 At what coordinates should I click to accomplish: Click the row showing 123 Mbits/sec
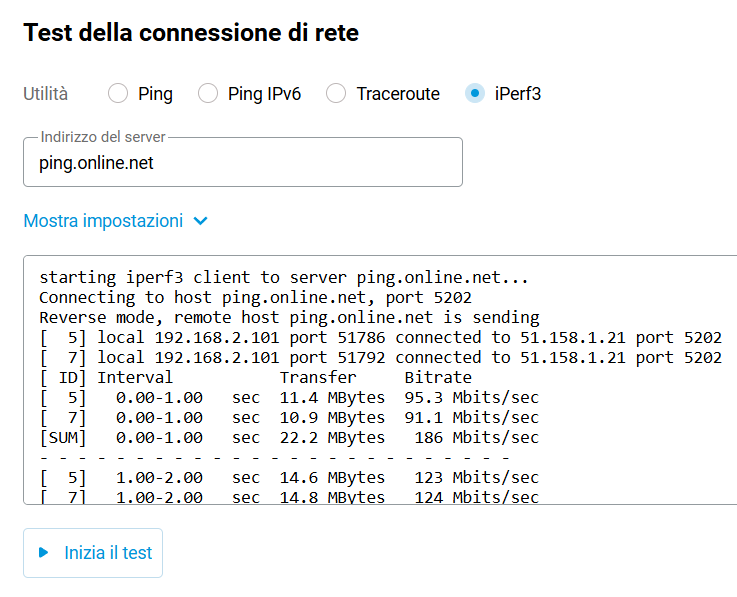tap(289, 478)
